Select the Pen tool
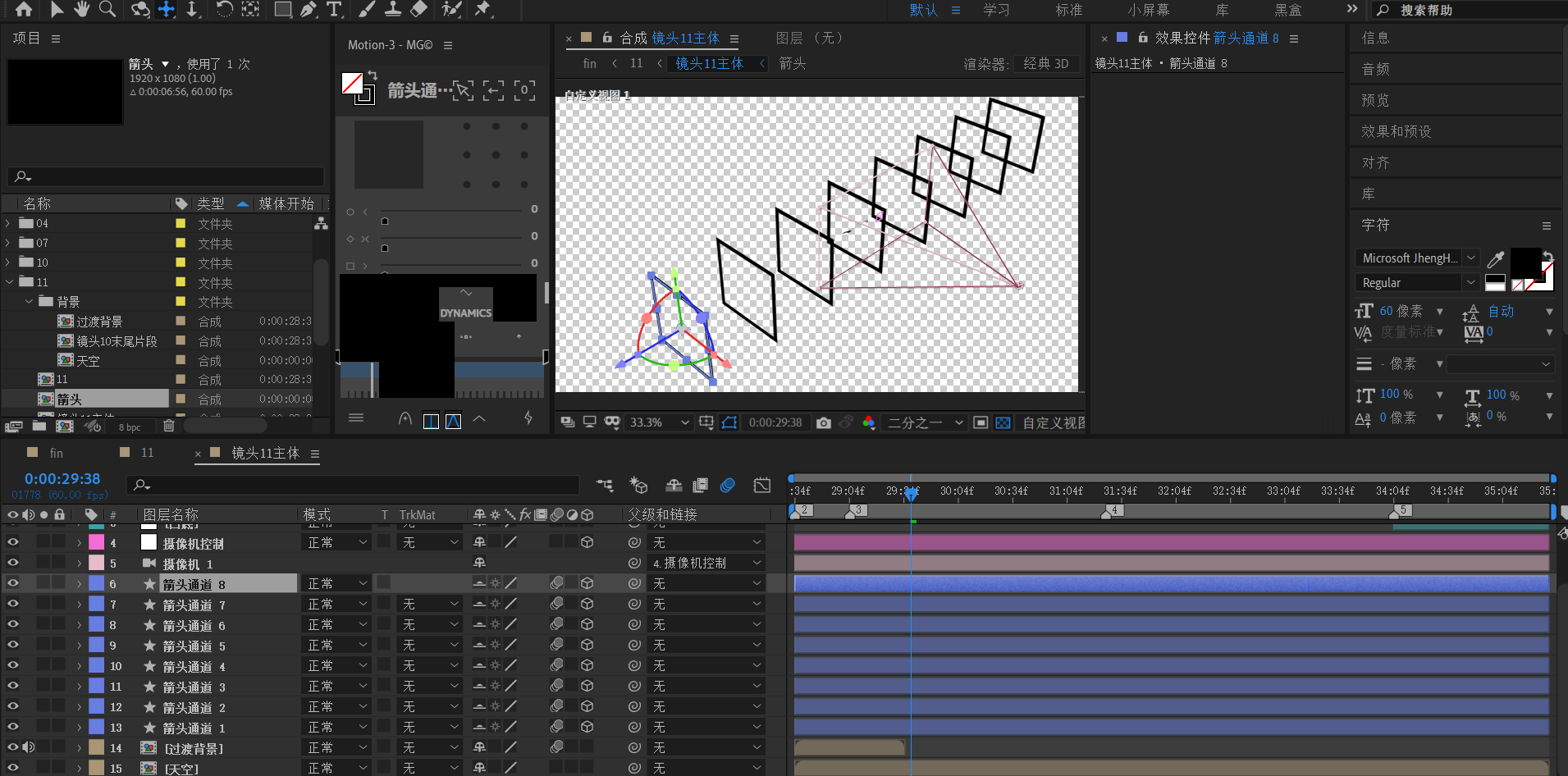1568x776 pixels. [308, 9]
